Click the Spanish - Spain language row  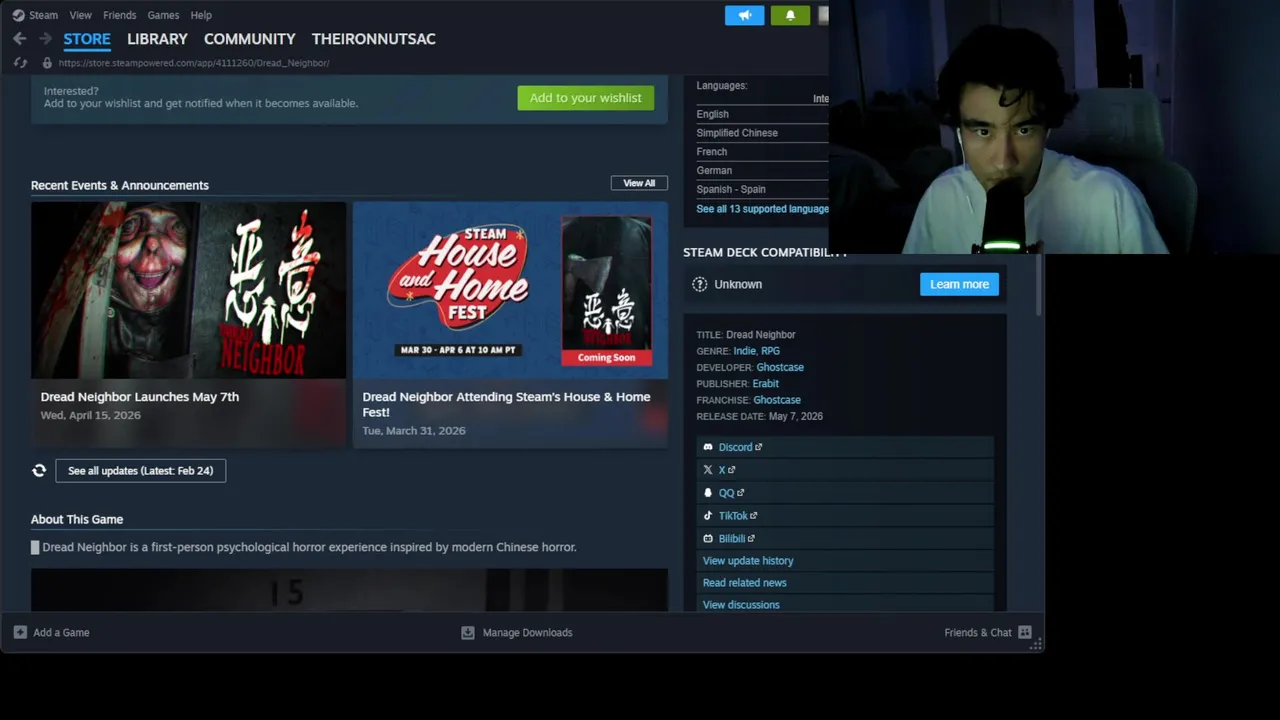tap(762, 189)
